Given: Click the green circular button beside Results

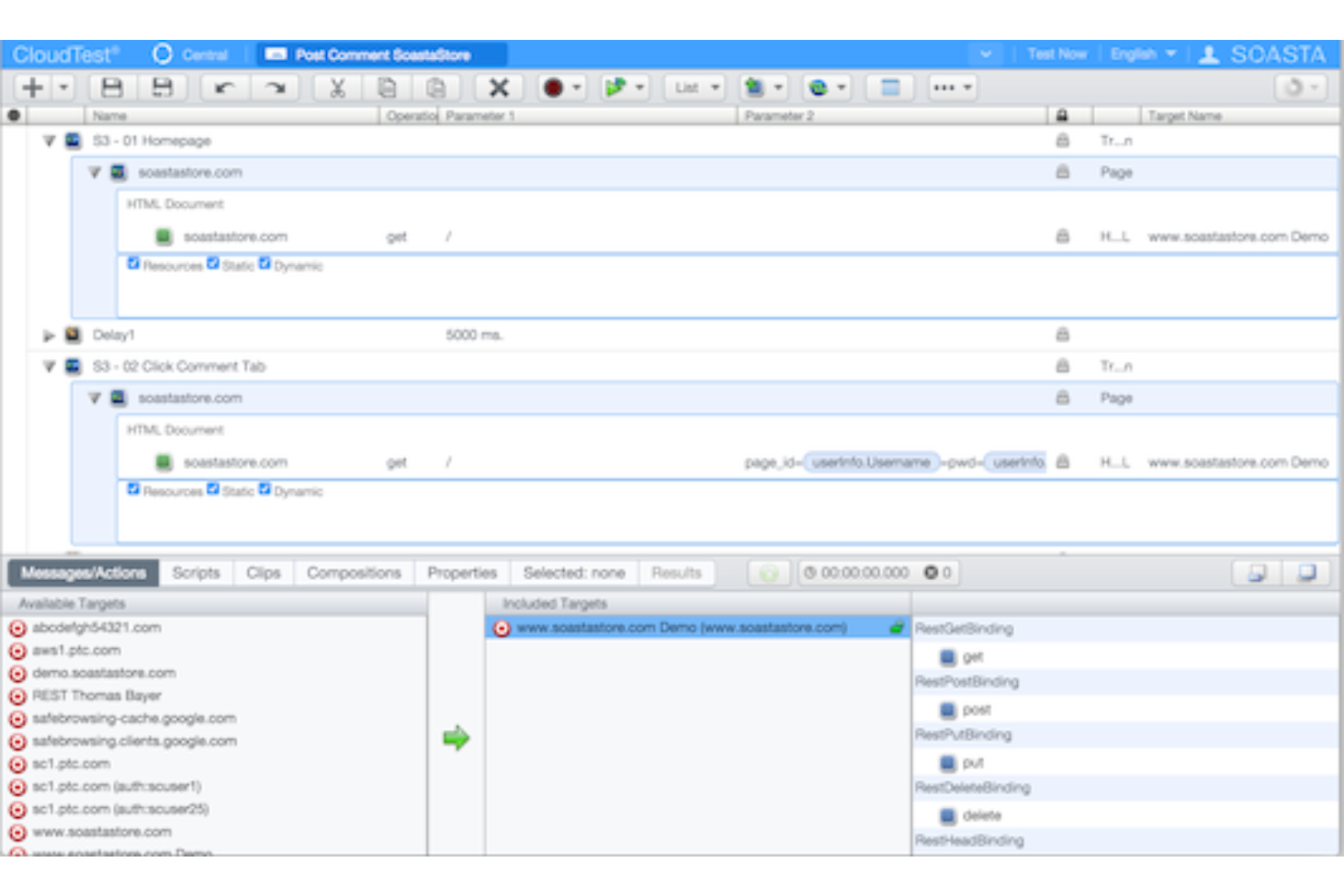Looking at the screenshot, I should click(769, 573).
